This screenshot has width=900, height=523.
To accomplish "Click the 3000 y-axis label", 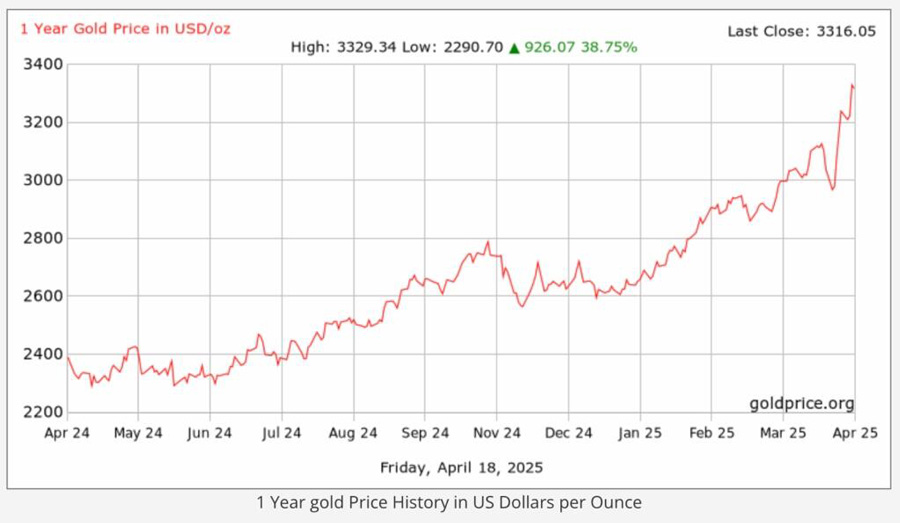I will (x=43, y=180).
